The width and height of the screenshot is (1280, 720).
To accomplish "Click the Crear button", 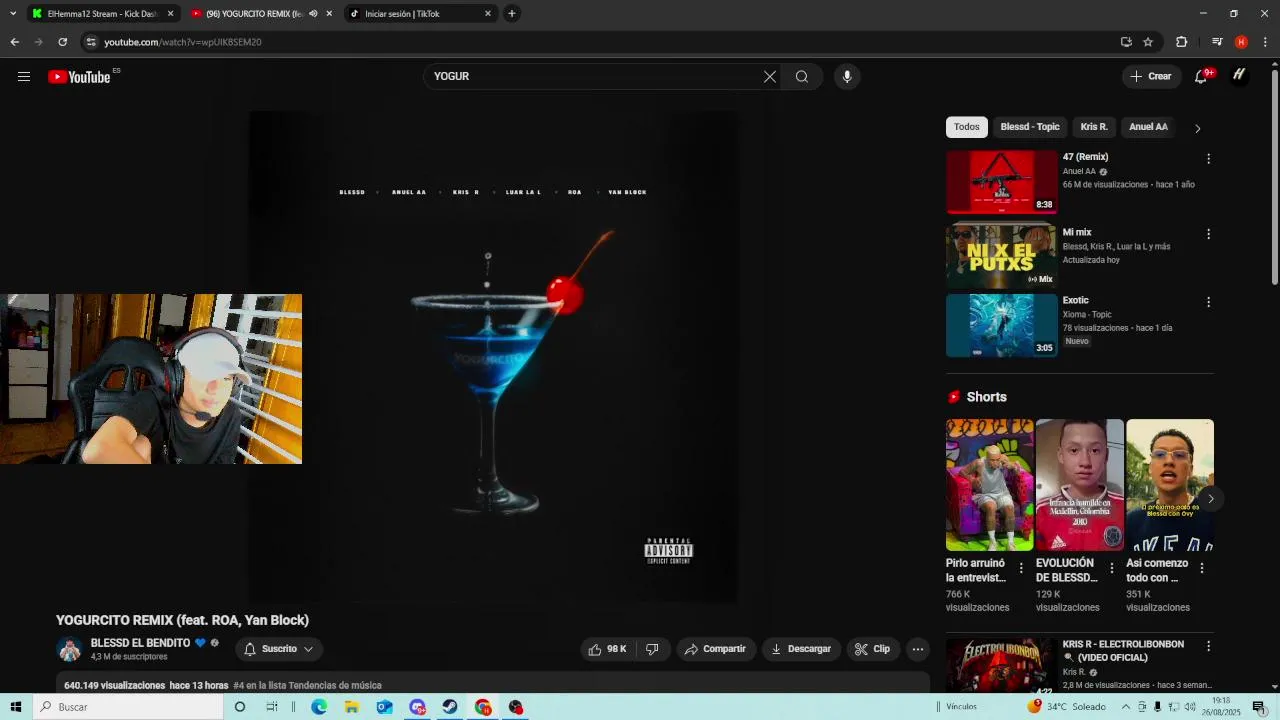I will 1150,76.
